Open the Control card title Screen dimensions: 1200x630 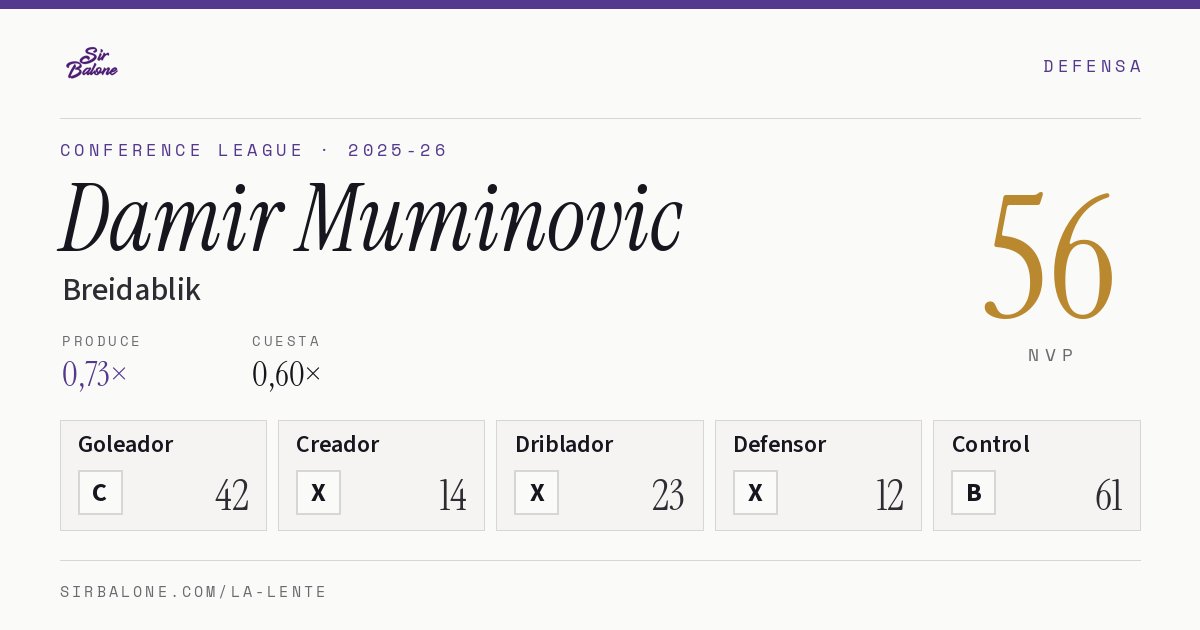point(990,444)
